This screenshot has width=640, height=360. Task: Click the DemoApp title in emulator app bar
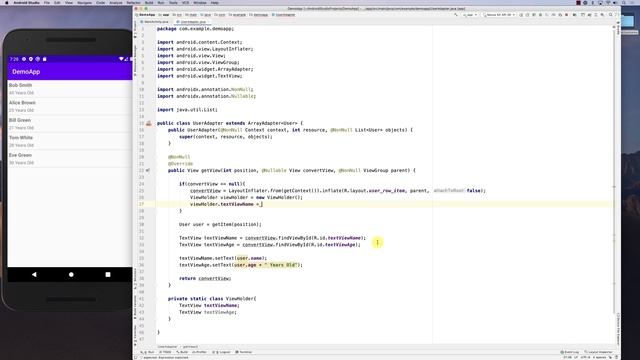[26, 72]
